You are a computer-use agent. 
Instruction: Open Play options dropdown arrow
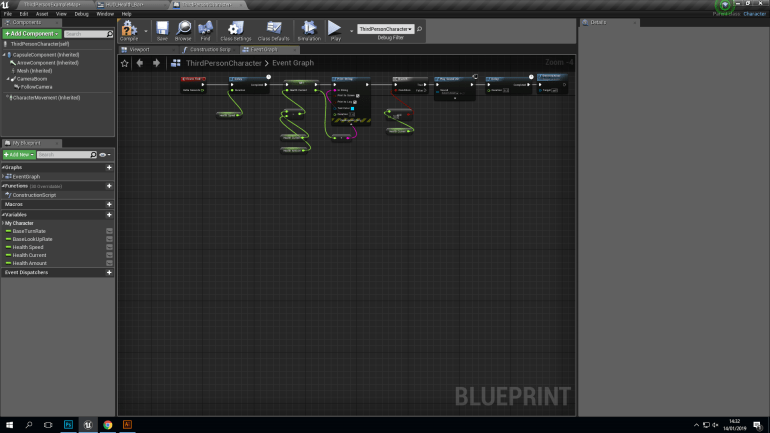coord(351,31)
